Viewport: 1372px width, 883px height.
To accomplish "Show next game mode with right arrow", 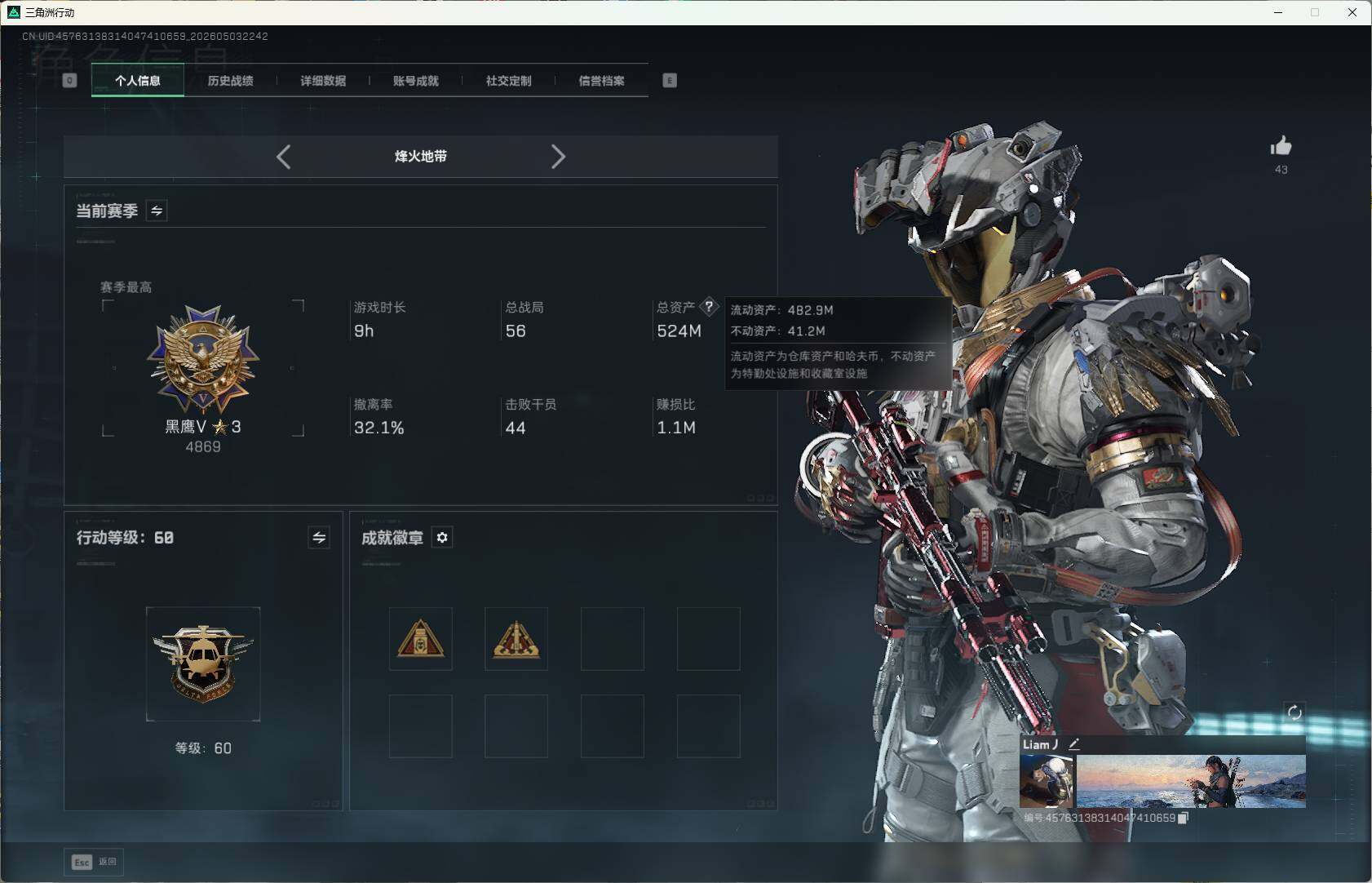I will click(x=558, y=157).
